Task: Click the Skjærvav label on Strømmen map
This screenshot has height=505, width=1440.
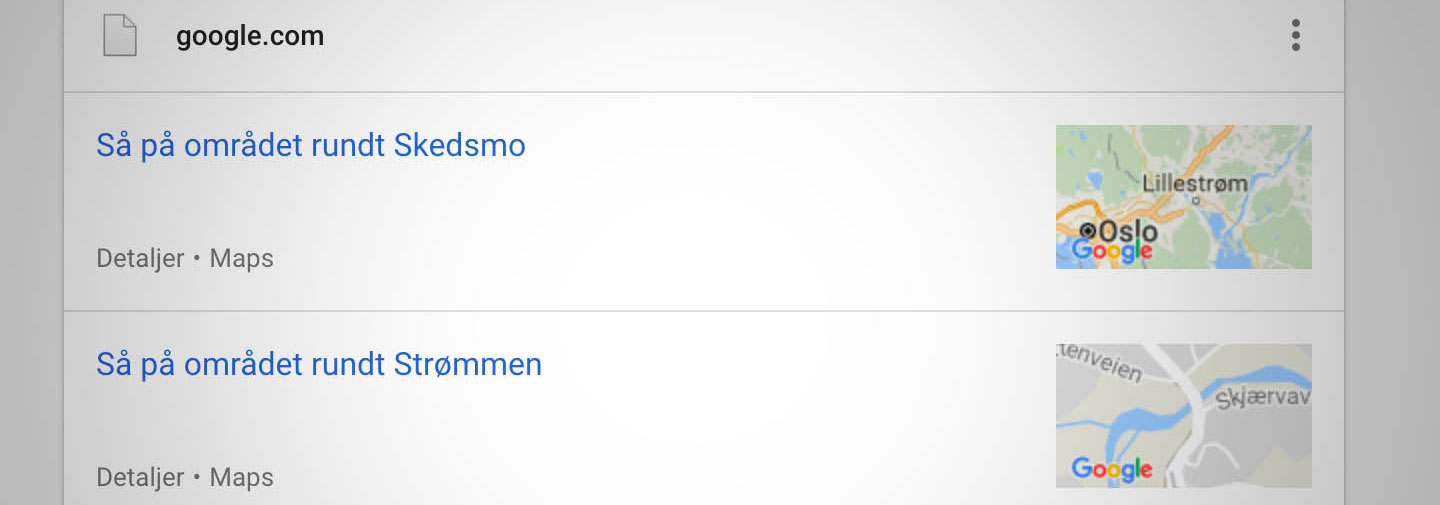Action: 1262,400
